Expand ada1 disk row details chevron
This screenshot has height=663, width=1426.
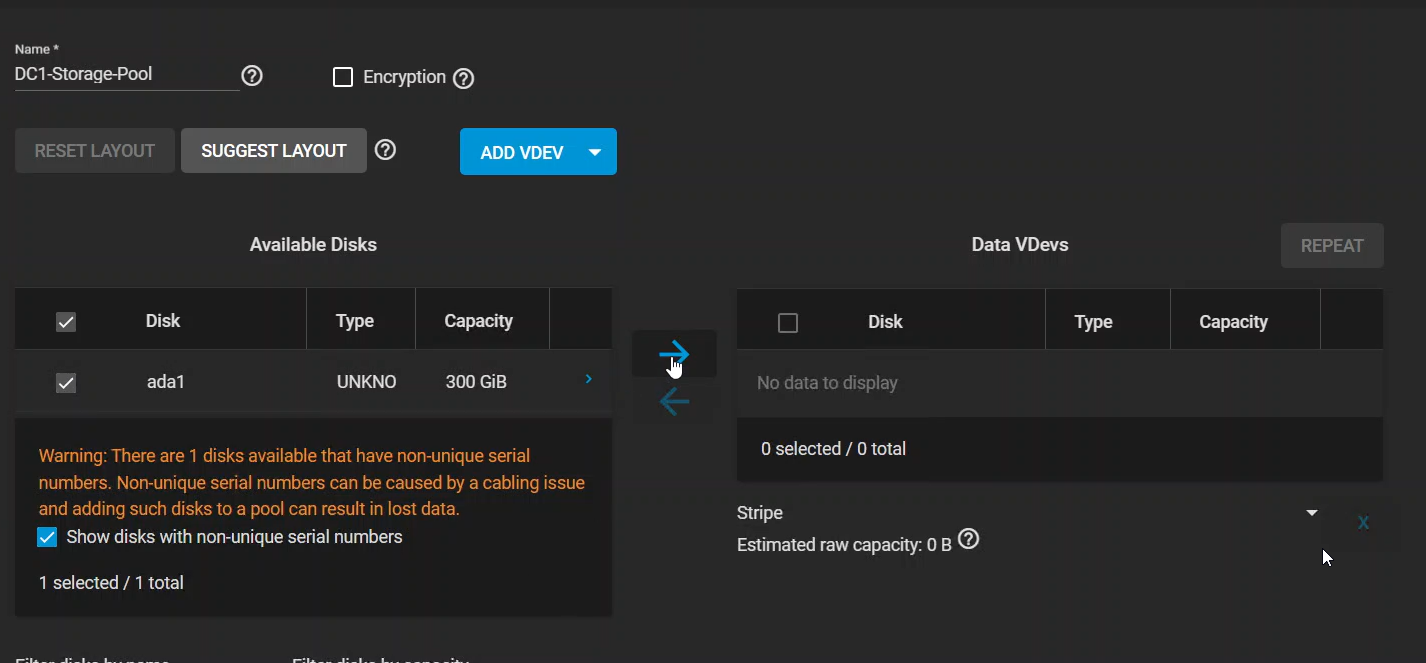tap(588, 379)
